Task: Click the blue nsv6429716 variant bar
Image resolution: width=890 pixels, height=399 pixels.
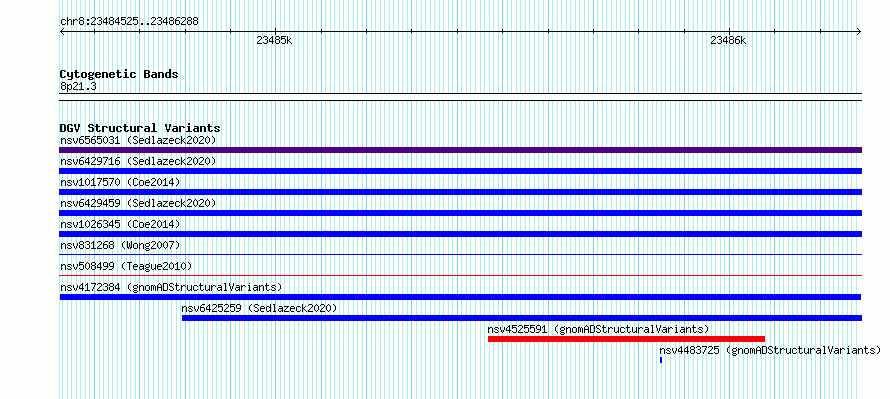Action: click(x=460, y=171)
